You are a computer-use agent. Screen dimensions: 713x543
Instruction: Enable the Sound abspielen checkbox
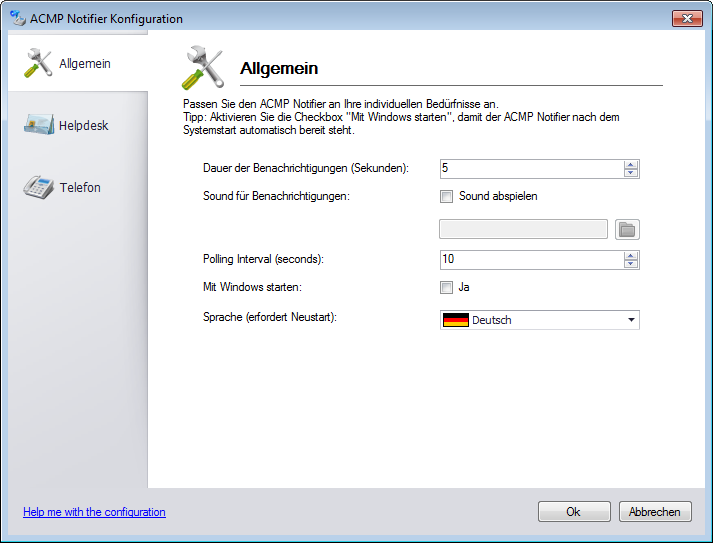coord(447,196)
